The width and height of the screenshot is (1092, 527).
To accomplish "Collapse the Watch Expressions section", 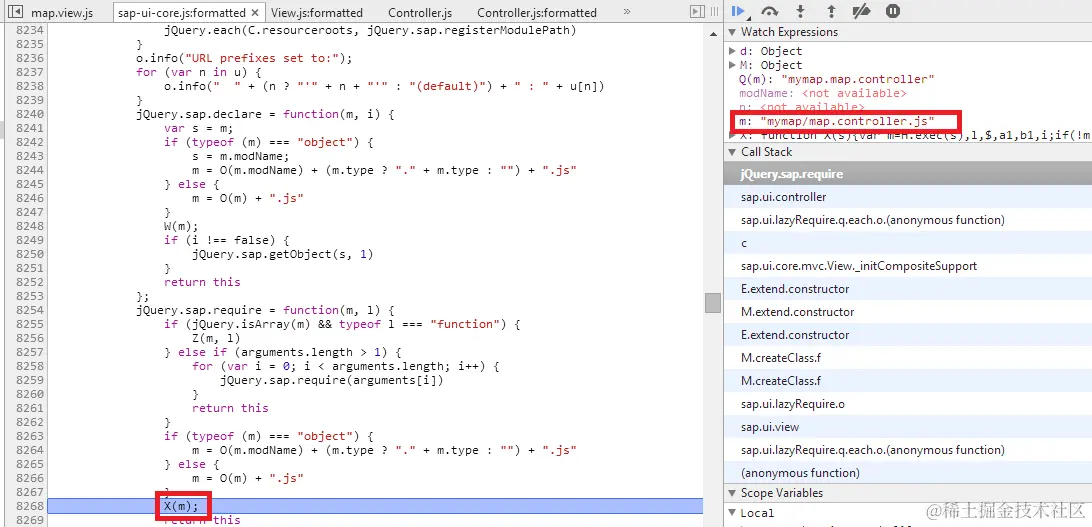I will [x=731, y=32].
